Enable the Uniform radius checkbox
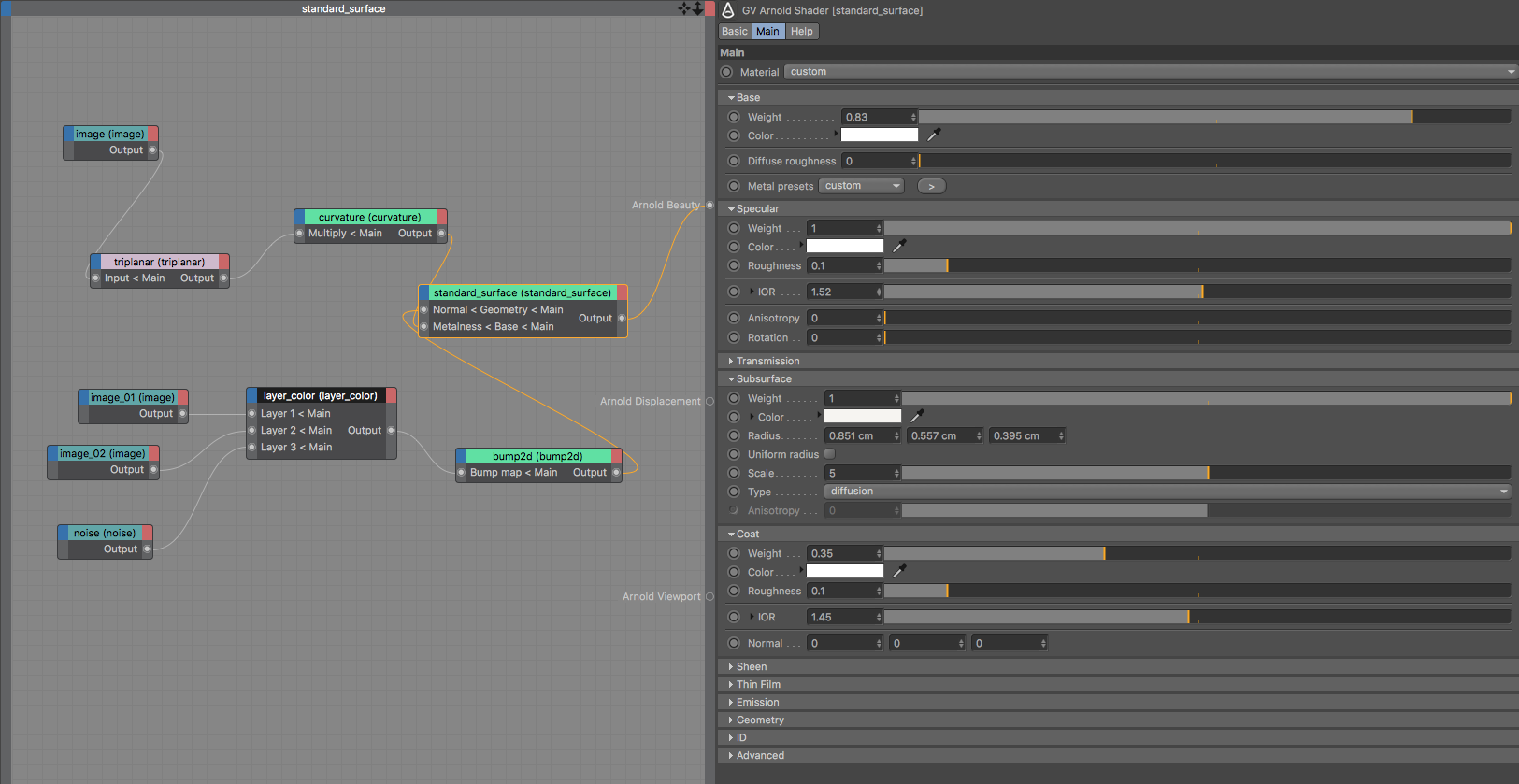This screenshot has height=784, width=1519. pos(829,453)
